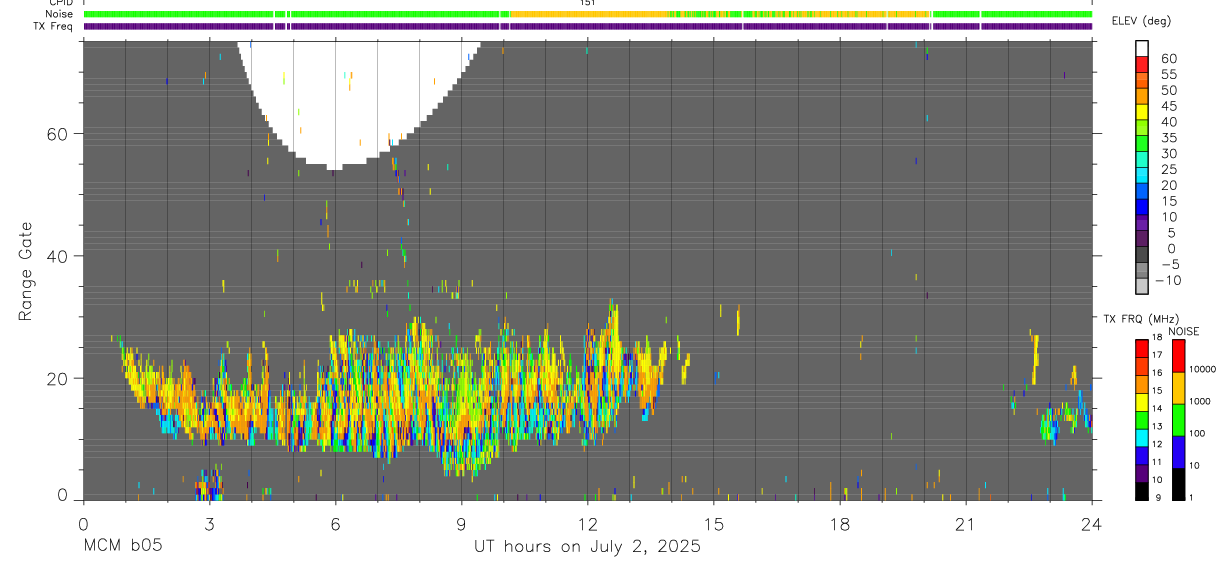1228x567 pixels.
Task: Click the '40' tick on the Range Gate axis
Action: coord(56,256)
